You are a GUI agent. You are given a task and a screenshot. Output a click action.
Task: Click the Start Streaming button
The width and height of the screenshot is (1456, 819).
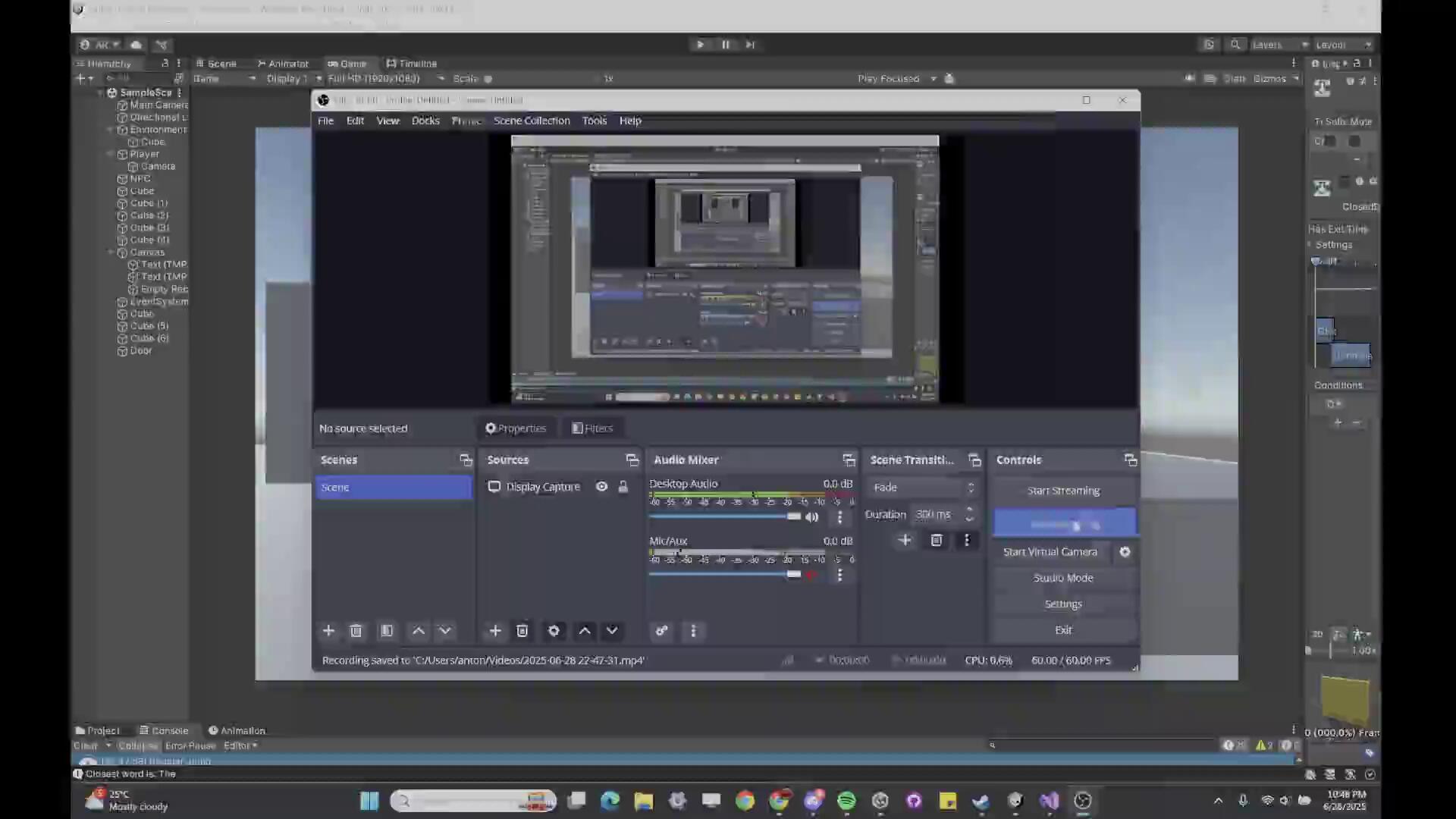[1063, 490]
